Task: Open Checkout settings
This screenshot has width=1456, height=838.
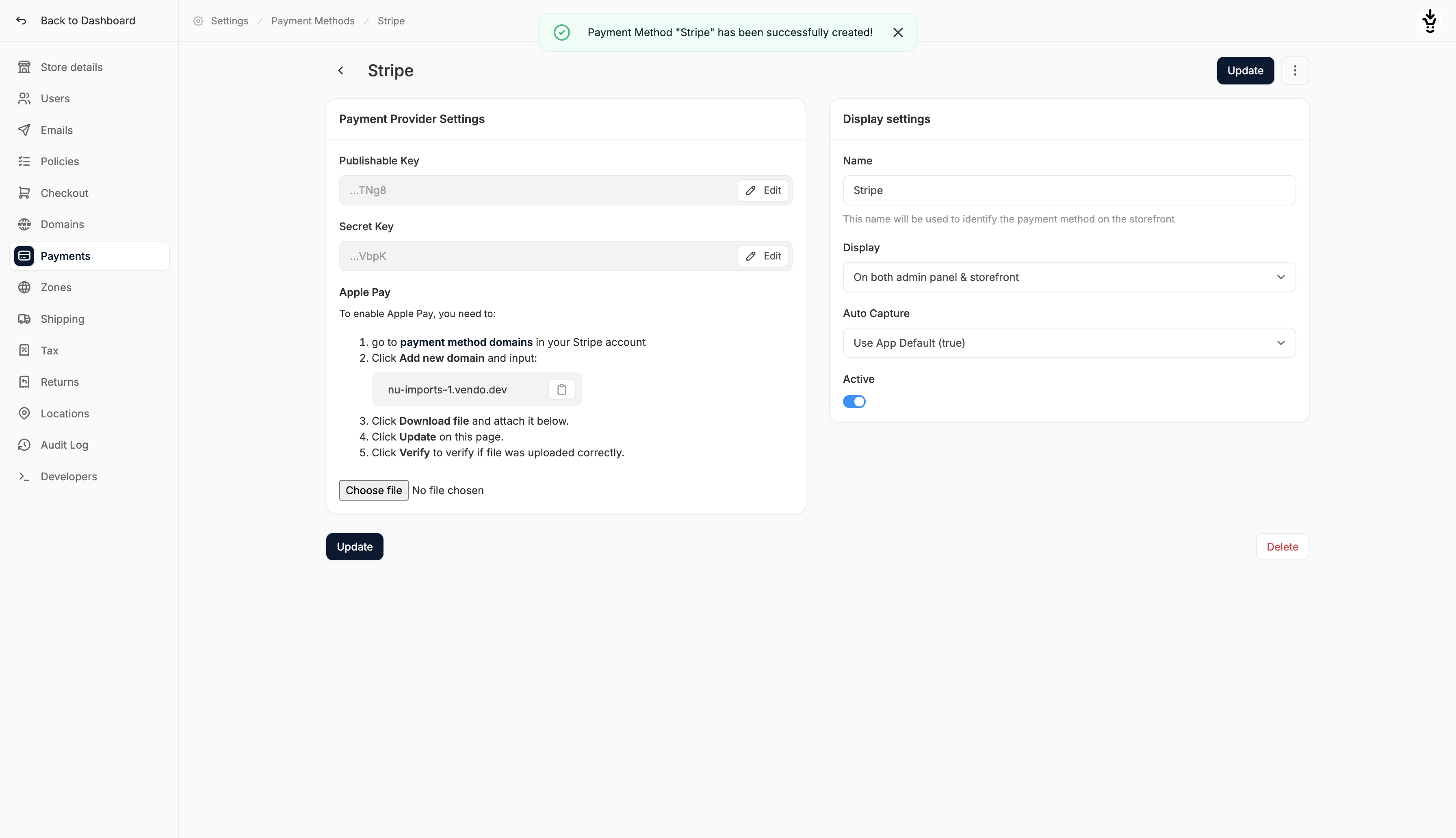Action: click(89, 193)
